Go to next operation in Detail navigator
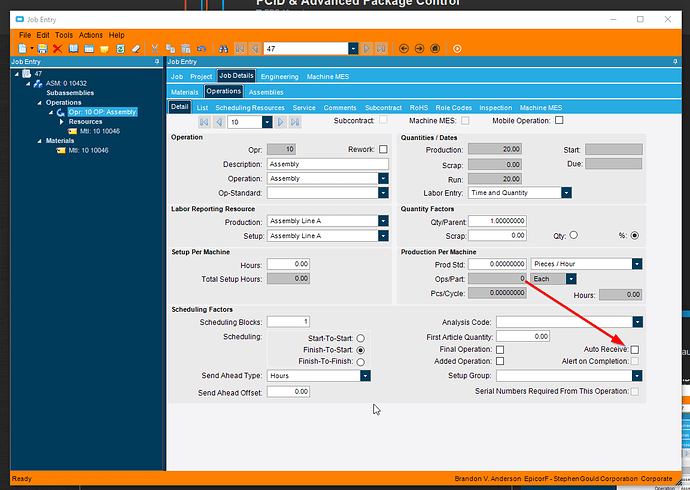Image resolution: width=690 pixels, height=490 pixels. pos(281,122)
